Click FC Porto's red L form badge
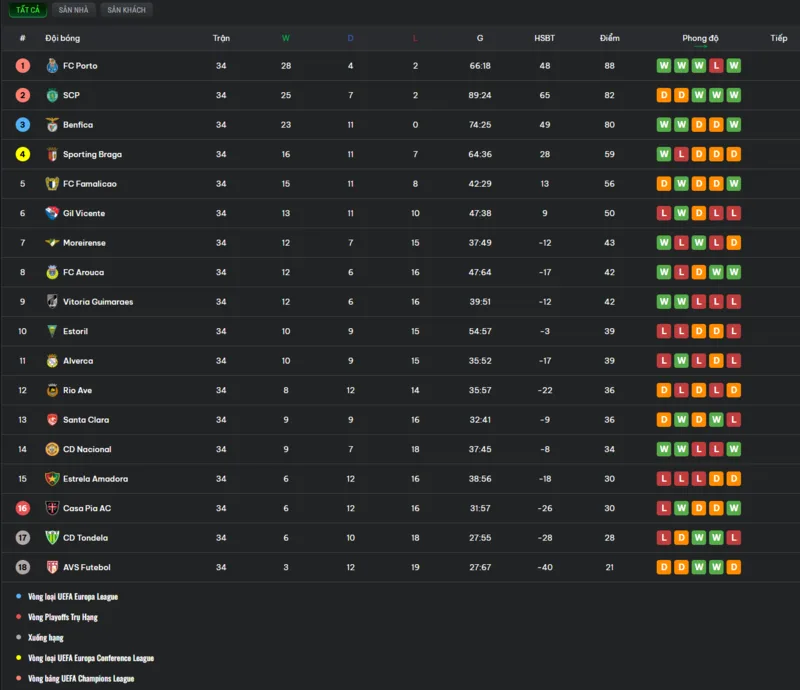 tap(716, 66)
